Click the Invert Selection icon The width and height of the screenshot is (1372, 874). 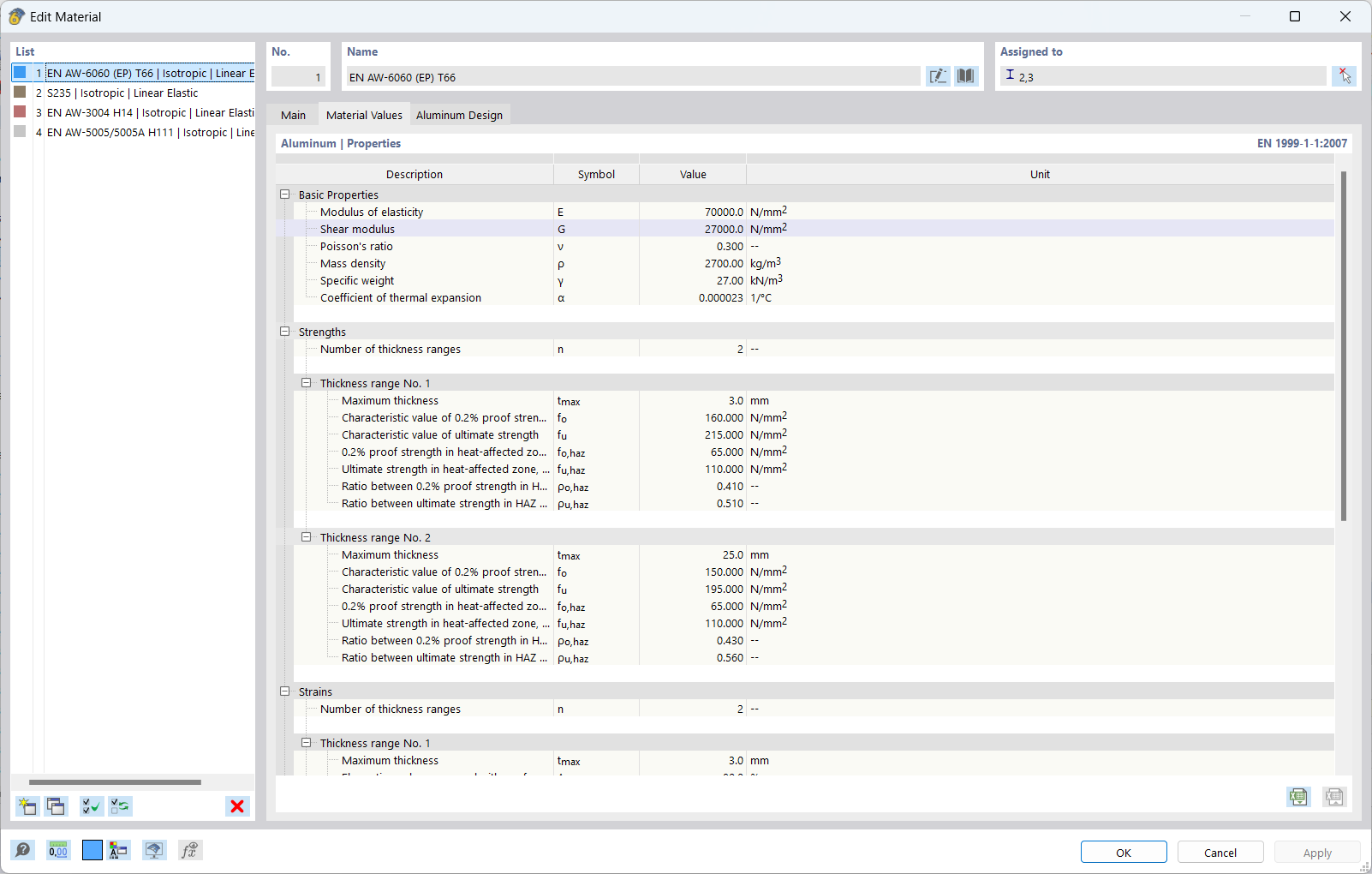click(x=121, y=806)
